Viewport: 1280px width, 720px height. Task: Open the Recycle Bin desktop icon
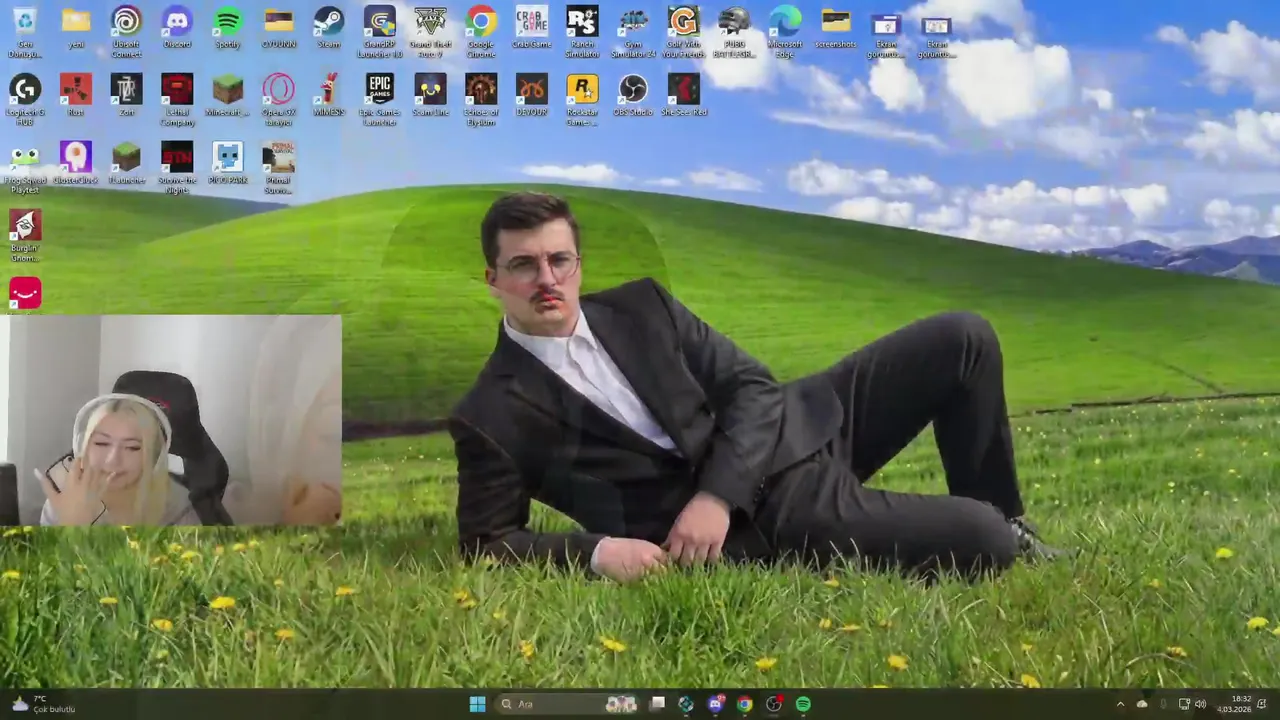click(x=25, y=32)
